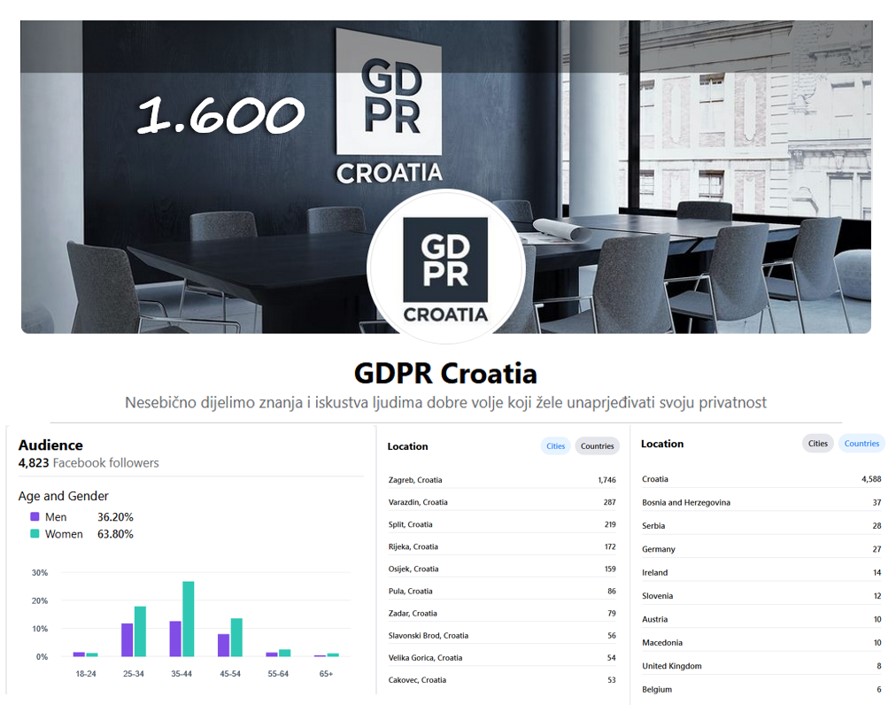Click the purple Men legend swatch
Viewport: 896px width, 720px height.
point(35,517)
